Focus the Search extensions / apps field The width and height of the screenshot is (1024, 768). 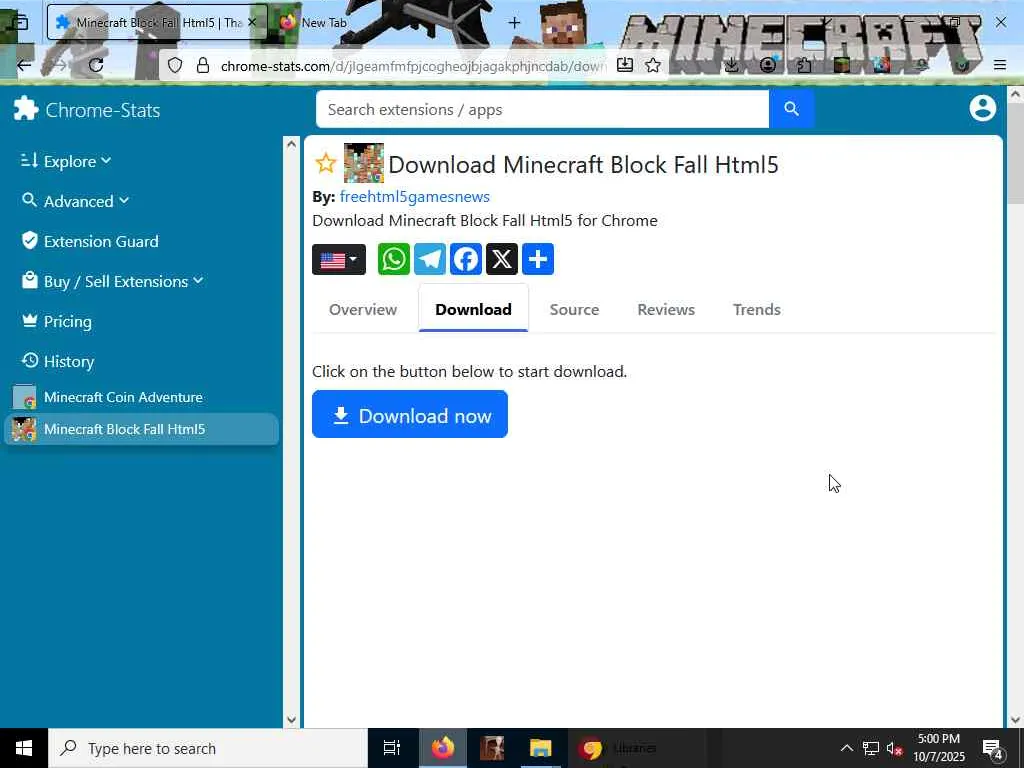click(542, 109)
